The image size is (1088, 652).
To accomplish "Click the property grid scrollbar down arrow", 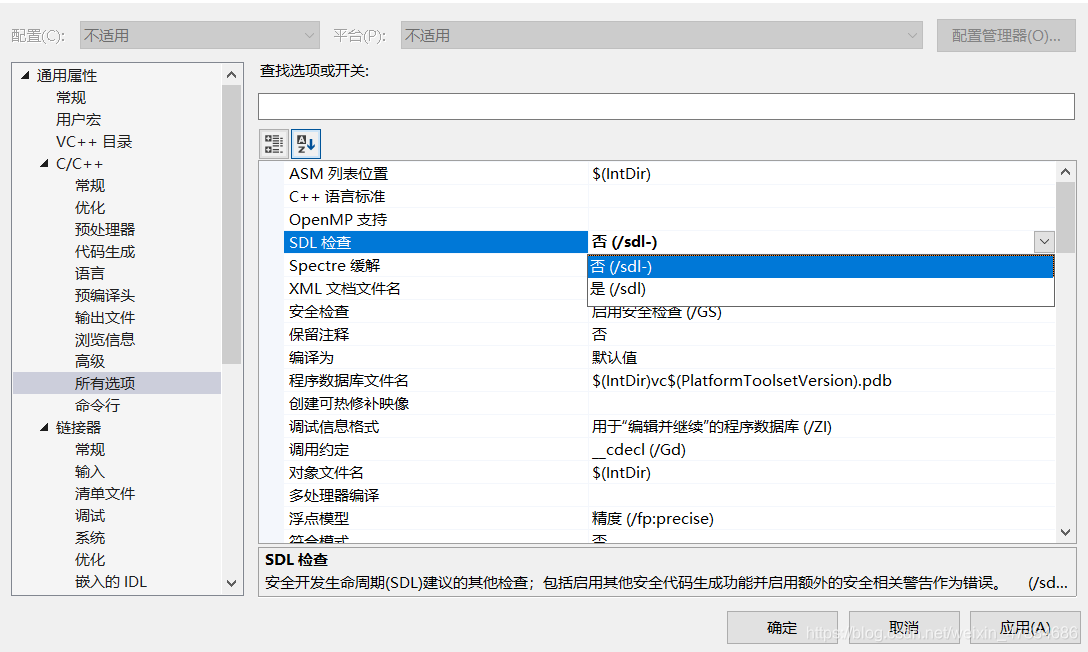I will click(1066, 534).
